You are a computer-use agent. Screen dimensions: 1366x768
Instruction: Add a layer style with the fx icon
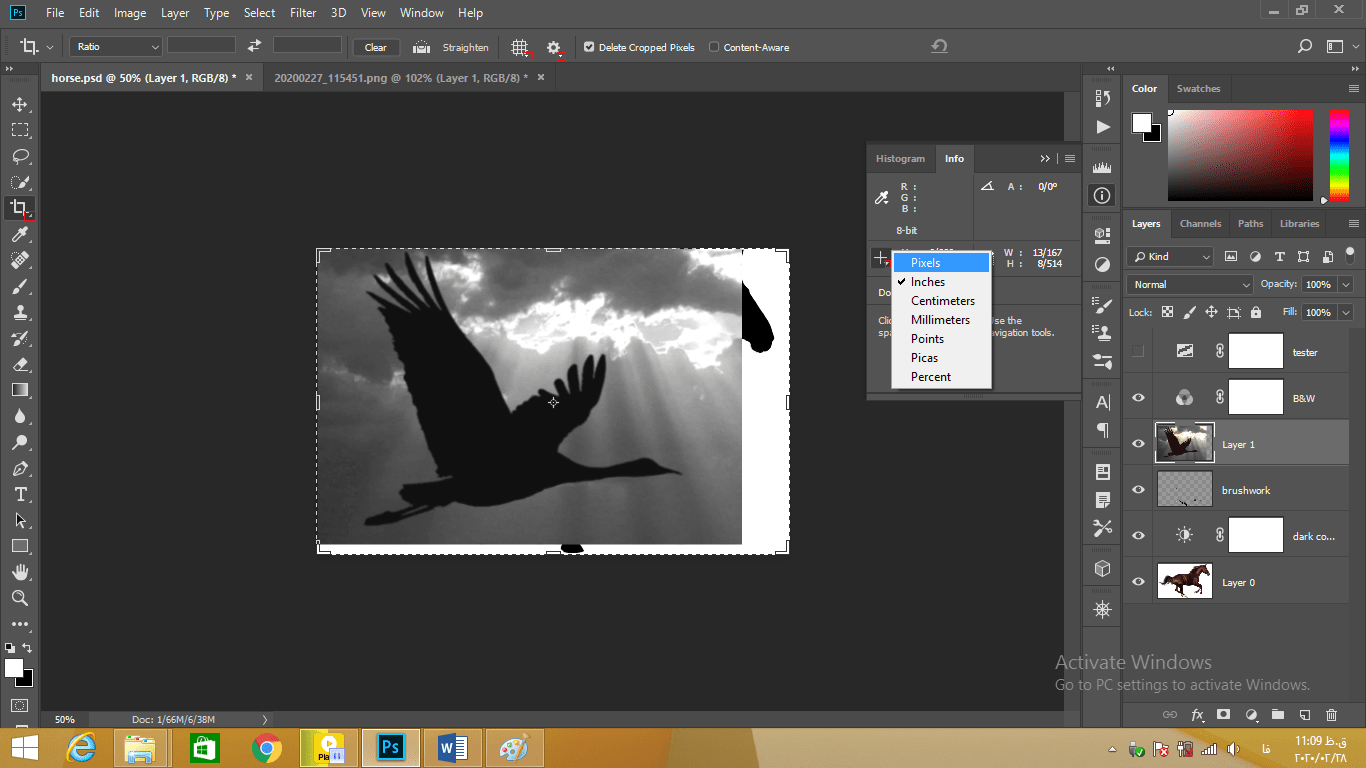coord(1197,714)
